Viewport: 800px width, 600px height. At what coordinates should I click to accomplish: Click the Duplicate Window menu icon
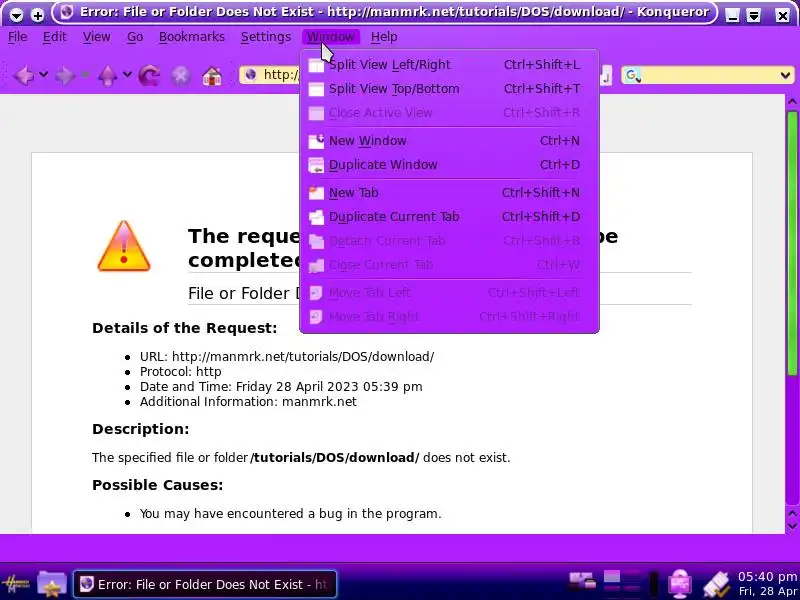pos(316,165)
